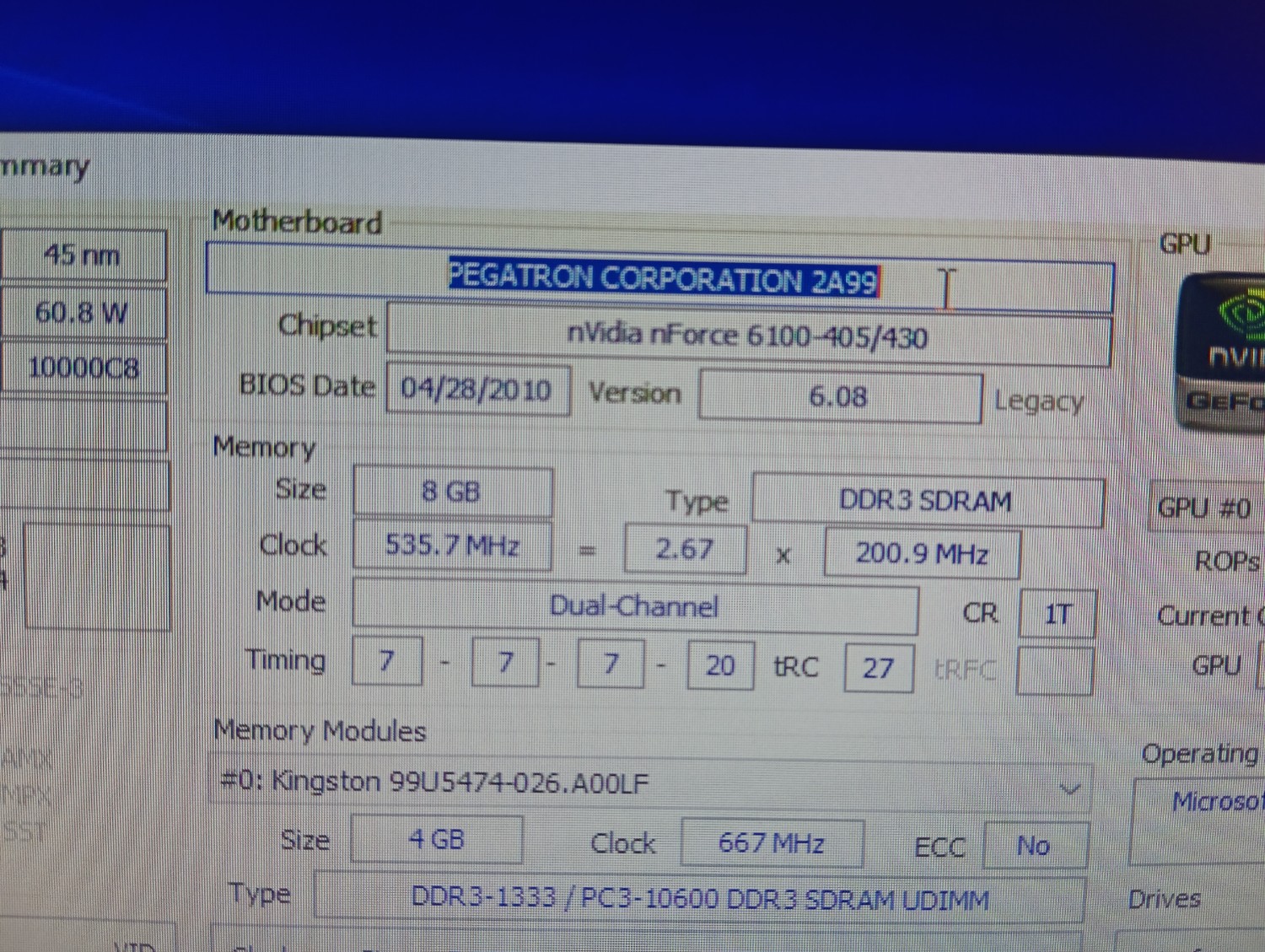Click the BIOS version 6.08 field
The image size is (1265, 952).
coord(840,396)
